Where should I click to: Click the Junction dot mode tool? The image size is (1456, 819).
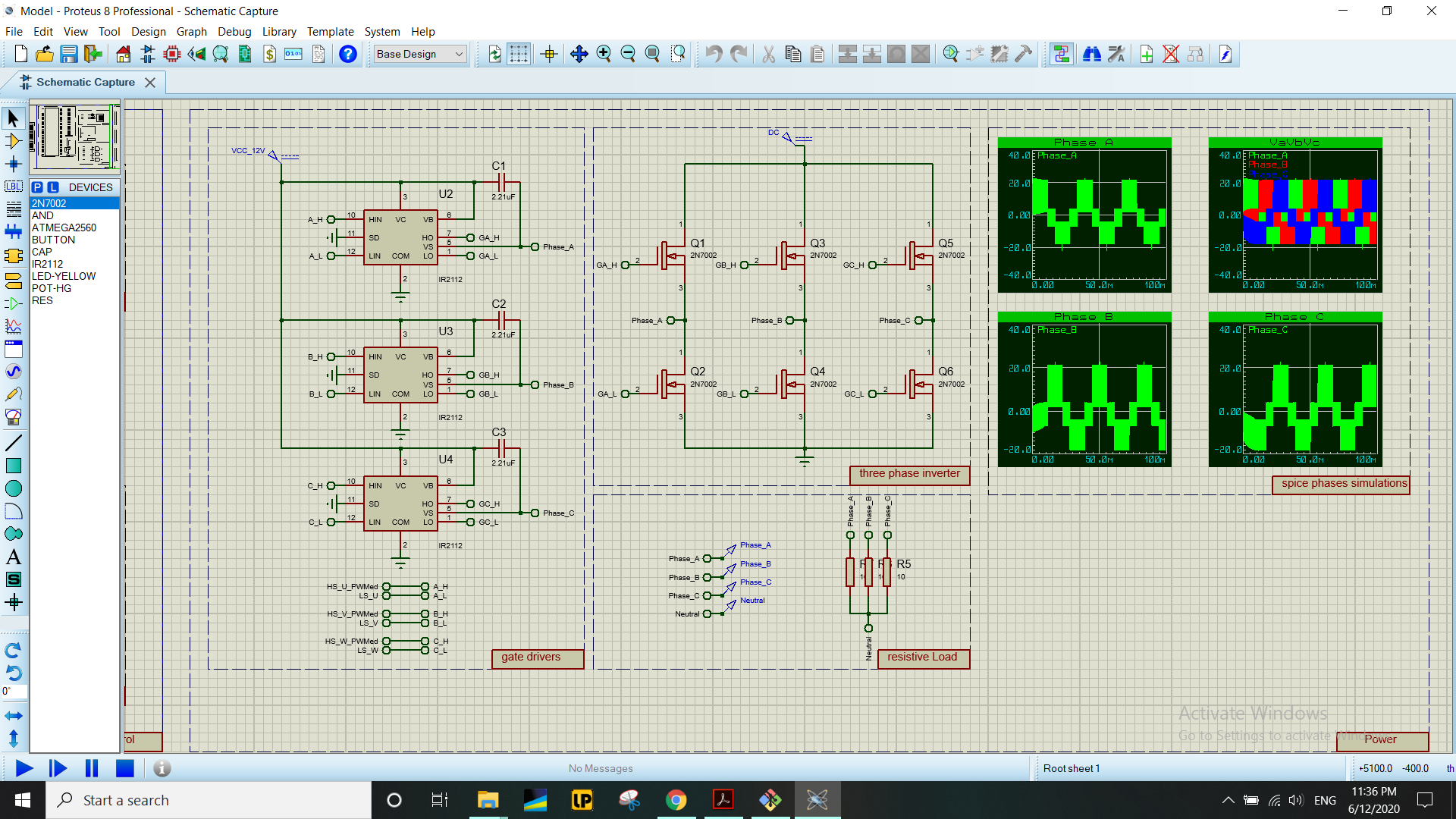click(x=13, y=164)
